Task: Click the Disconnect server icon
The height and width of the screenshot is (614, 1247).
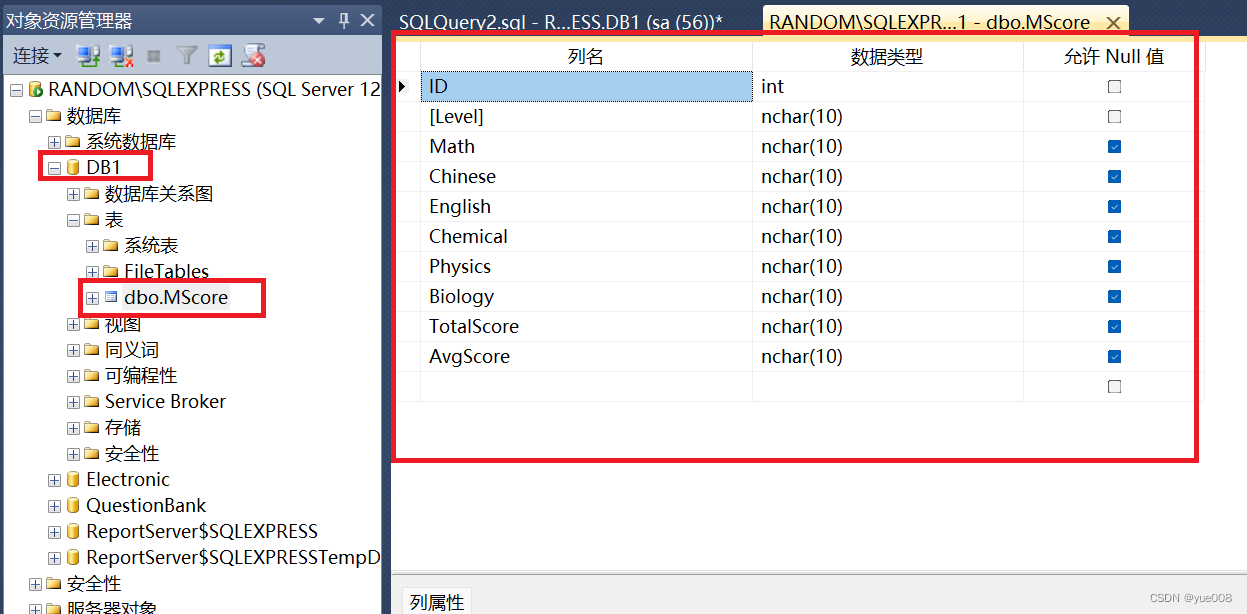Action: tap(122, 55)
